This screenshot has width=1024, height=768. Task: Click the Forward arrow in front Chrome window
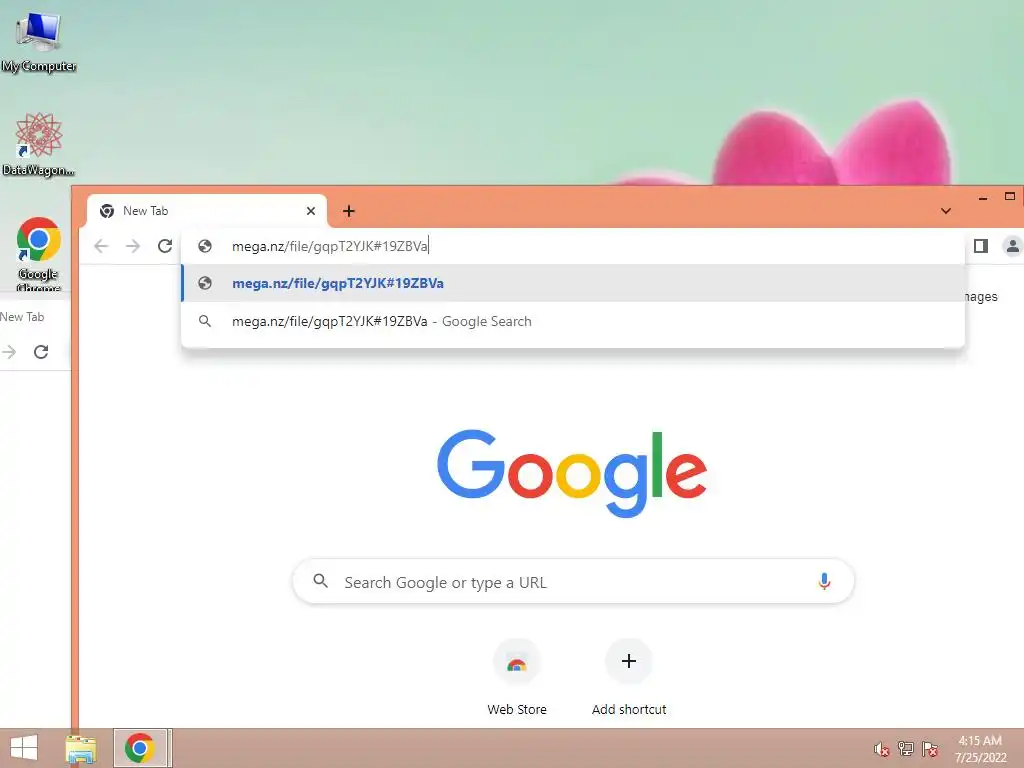(x=133, y=246)
